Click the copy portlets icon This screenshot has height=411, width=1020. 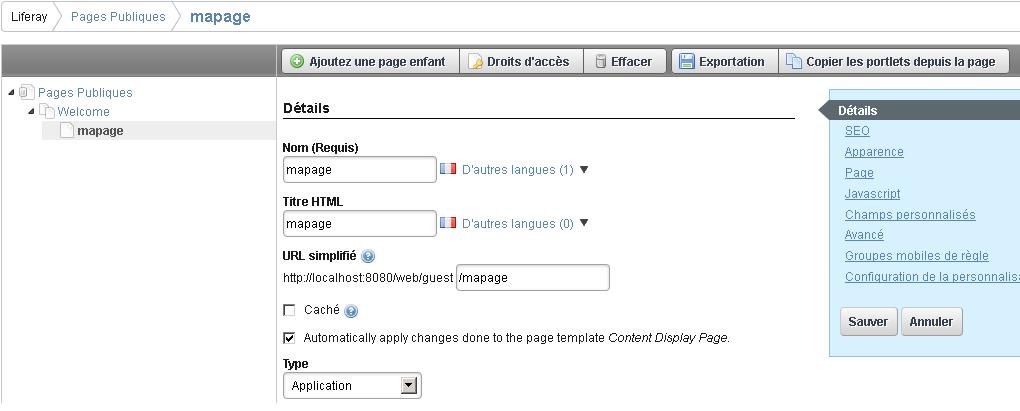[x=794, y=62]
